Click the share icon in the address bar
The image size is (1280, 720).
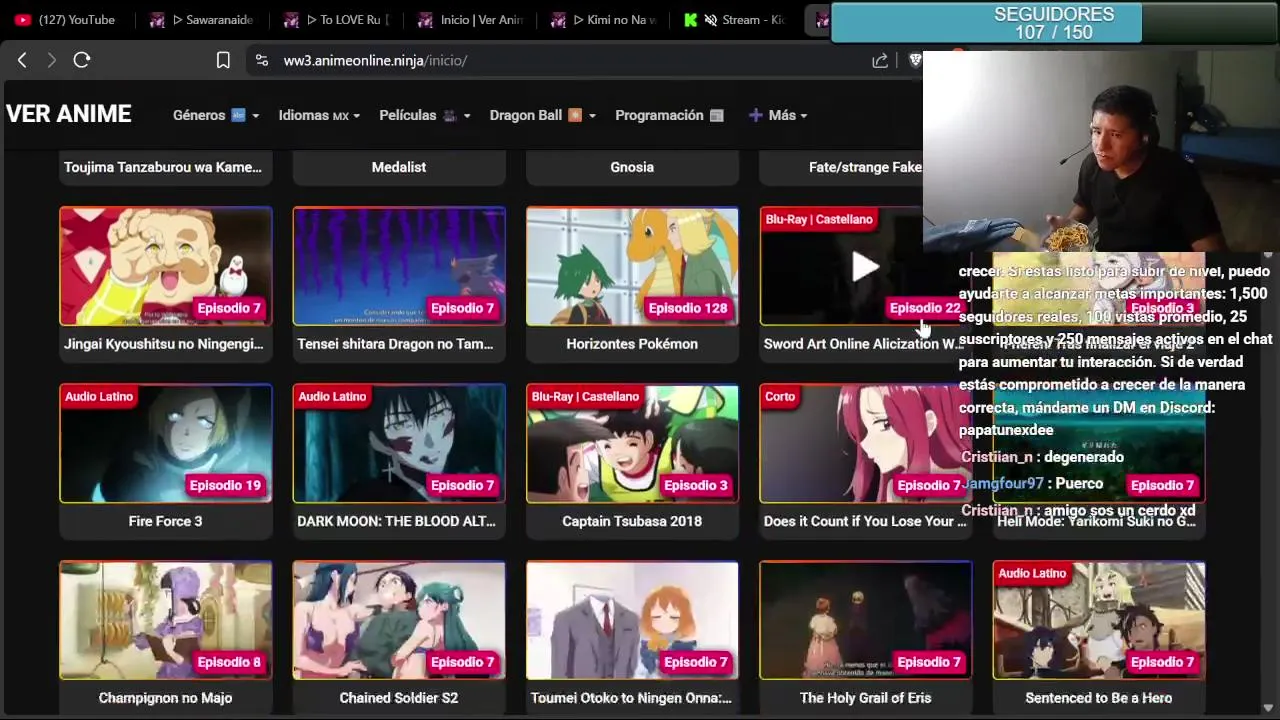click(880, 60)
